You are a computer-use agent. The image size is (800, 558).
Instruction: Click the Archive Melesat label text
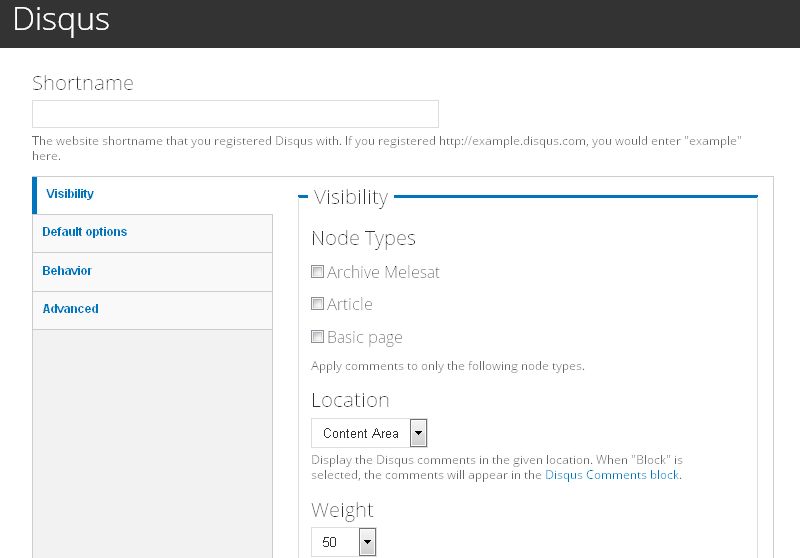pos(383,272)
